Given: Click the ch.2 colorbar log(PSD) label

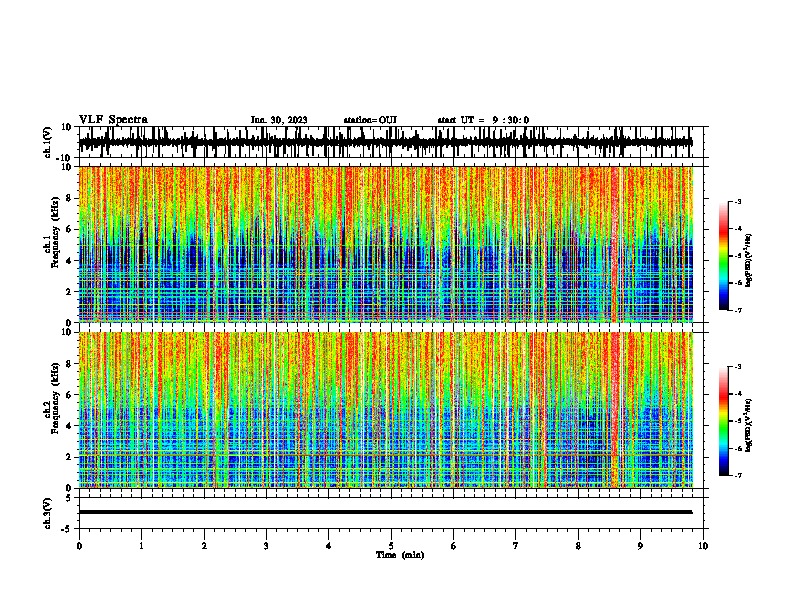Looking at the screenshot, I should tap(749, 425).
